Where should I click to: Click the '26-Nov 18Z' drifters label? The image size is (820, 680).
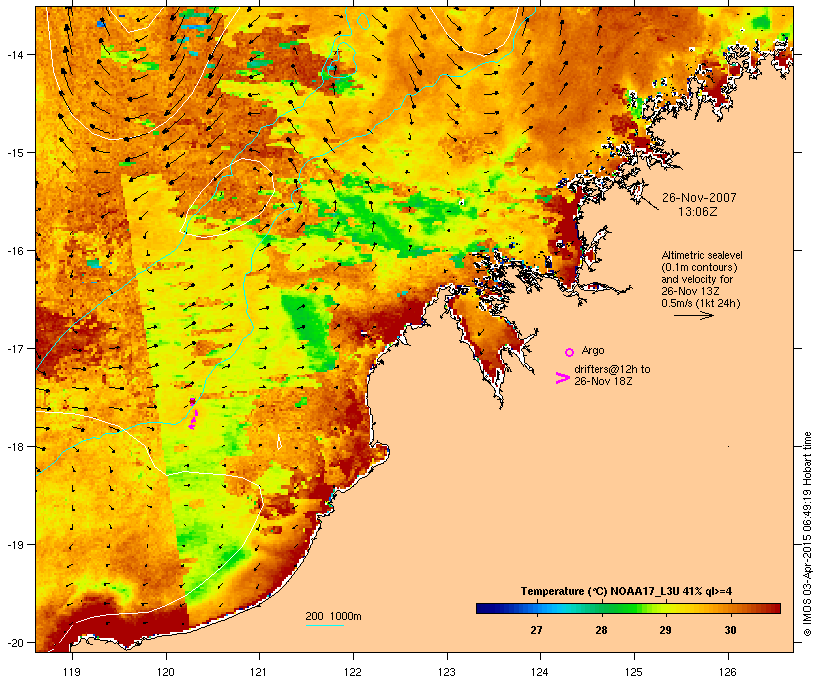coord(603,381)
